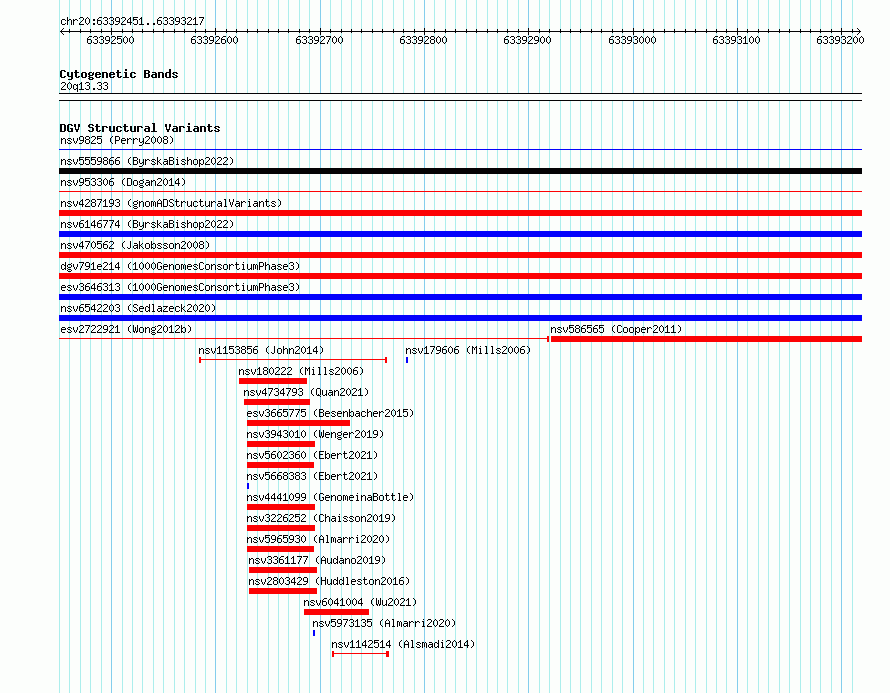Click the blue nsv6146774 variant bar
This screenshot has width=890, height=693.
(460, 234)
